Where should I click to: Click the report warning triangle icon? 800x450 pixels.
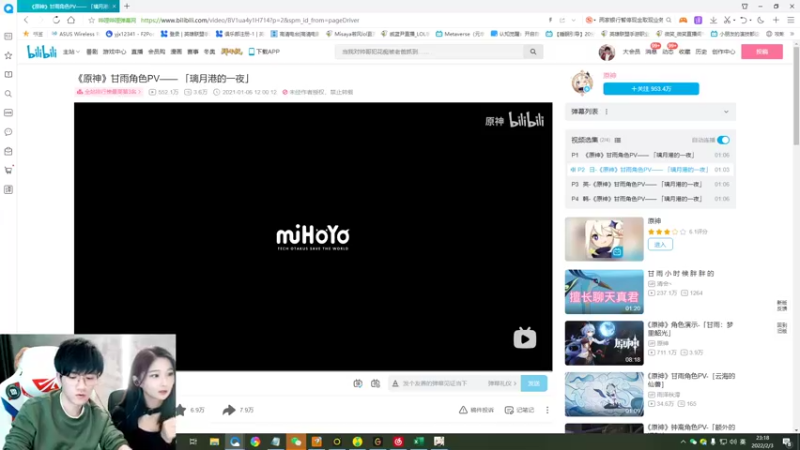(x=463, y=410)
